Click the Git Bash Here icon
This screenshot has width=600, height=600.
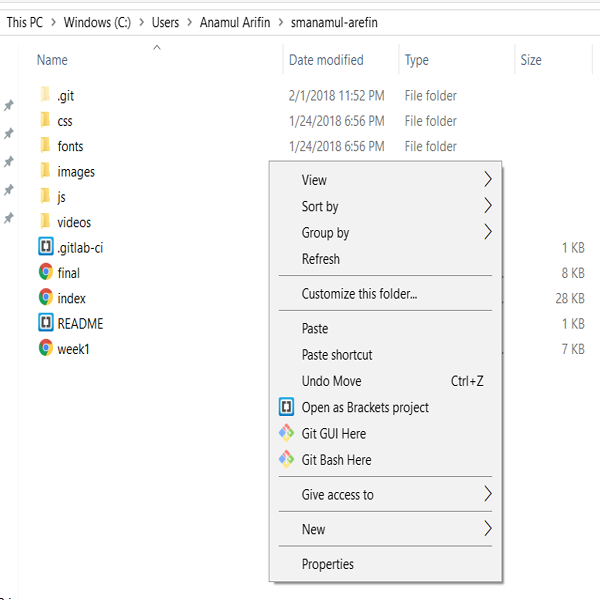[286, 459]
